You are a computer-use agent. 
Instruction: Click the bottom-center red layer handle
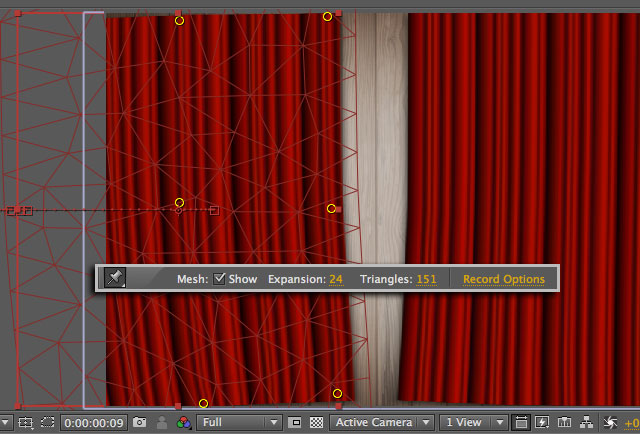(x=178, y=406)
